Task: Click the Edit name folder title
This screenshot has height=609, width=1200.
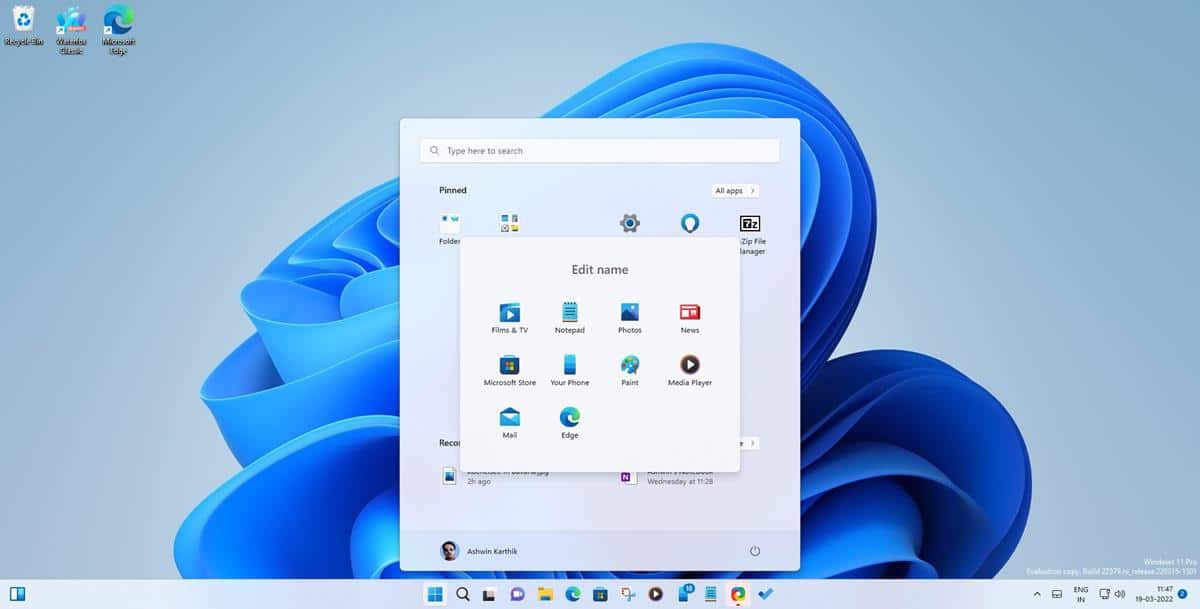Action: pyautogui.click(x=600, y=270)
